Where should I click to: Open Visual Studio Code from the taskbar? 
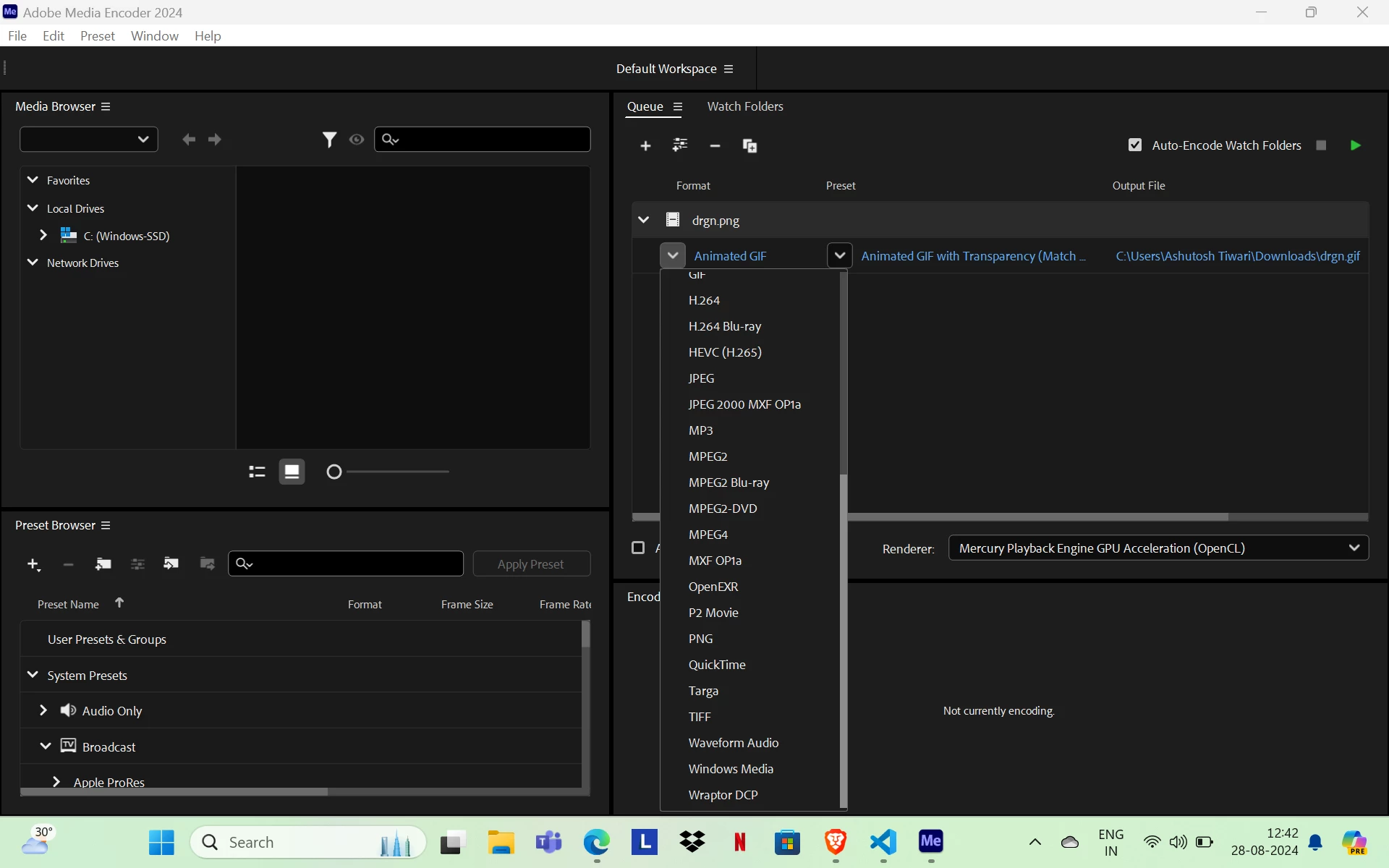(x=883, y=842)
